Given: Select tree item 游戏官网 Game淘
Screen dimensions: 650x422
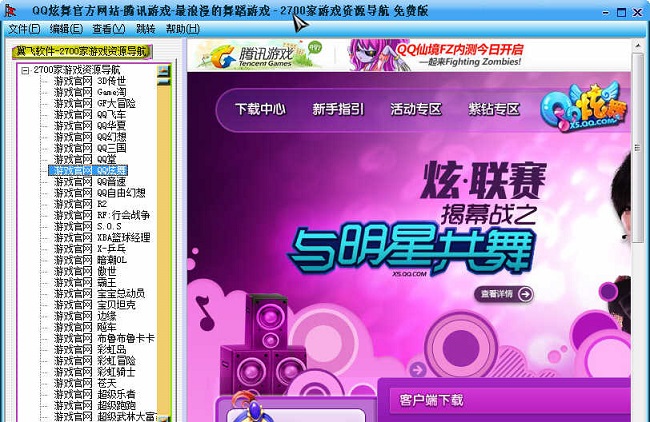Looking at the screenshot, I should (x=90, y=92).
